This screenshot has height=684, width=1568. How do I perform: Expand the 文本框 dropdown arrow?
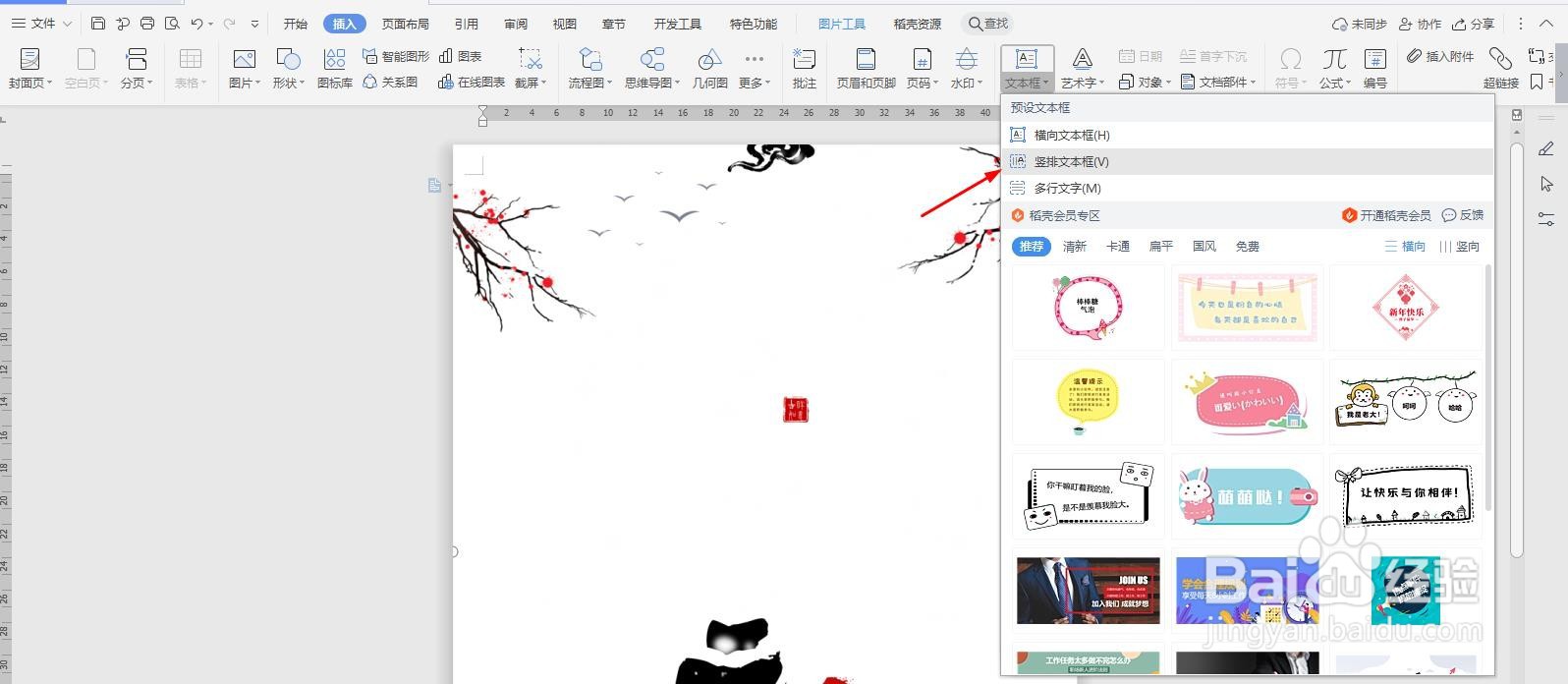[x=1046, y=85]
